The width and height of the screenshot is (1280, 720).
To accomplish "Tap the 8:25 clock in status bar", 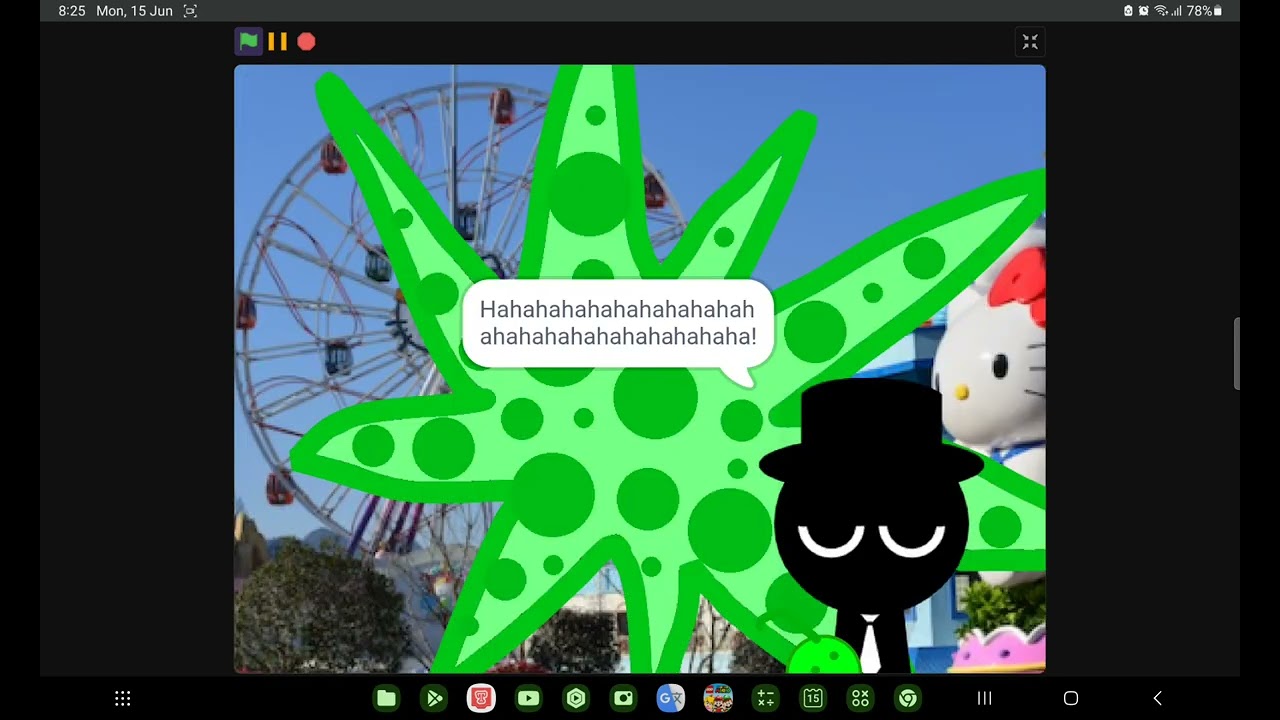I will [x=72, y=11].
